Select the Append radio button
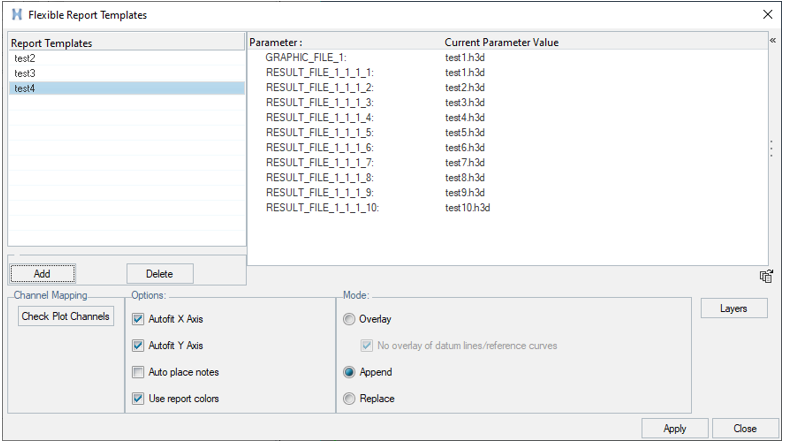Screen dimensions: 785x444 click(x=349, y=372)
